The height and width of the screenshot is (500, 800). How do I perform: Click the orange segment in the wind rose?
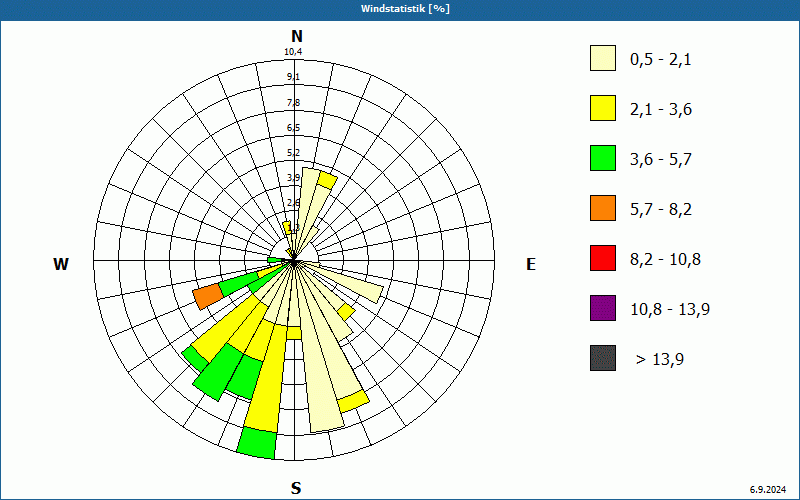208,297
